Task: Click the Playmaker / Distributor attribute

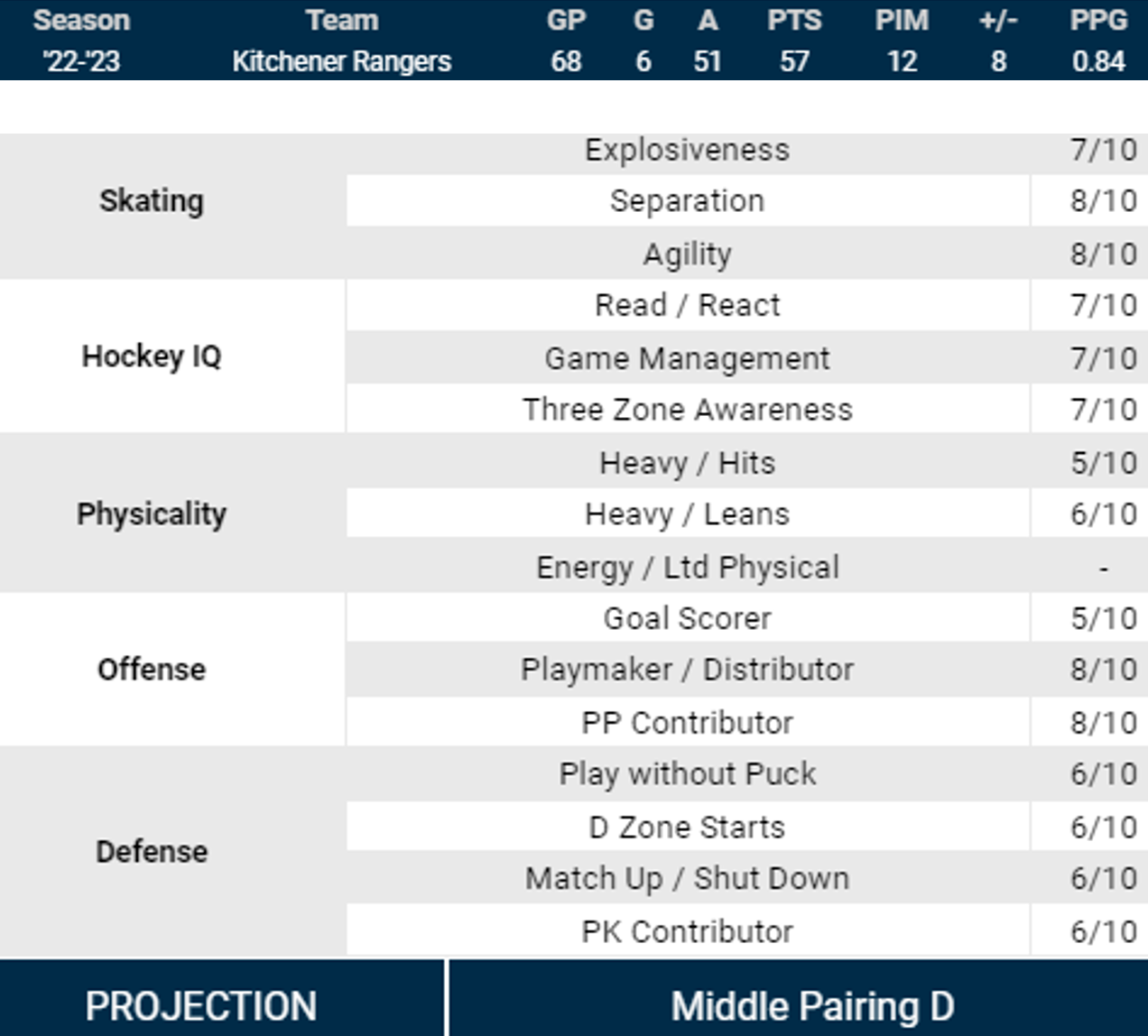Action: click(x=687, y=670)
